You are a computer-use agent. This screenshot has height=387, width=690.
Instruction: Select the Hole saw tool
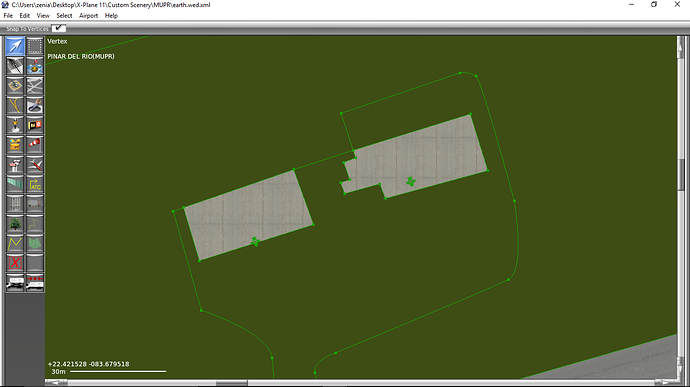point(35,106)
